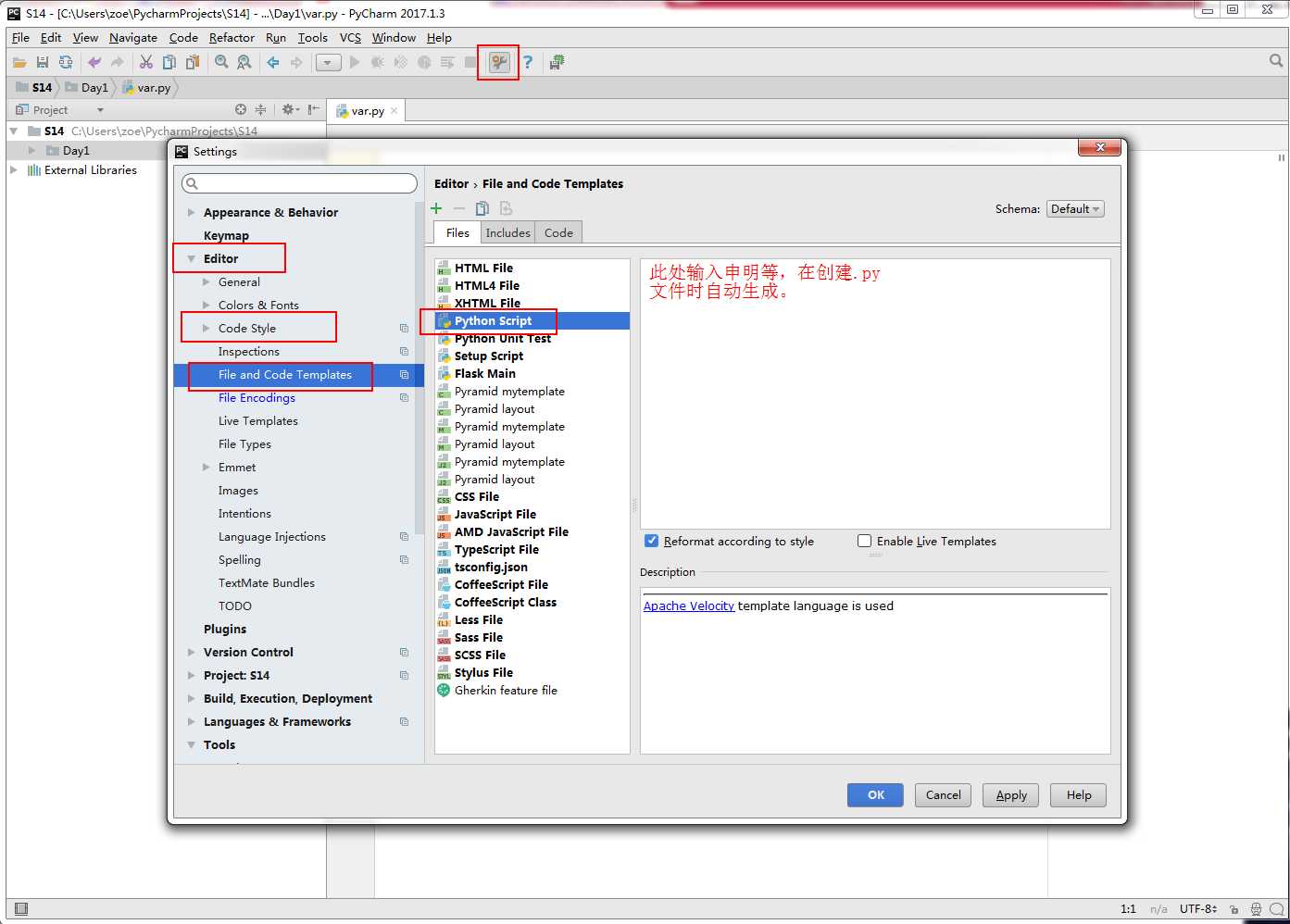1290x924 pixels.
Task: Click the Scroll from Source target icon
Action: tap(241, 109)
